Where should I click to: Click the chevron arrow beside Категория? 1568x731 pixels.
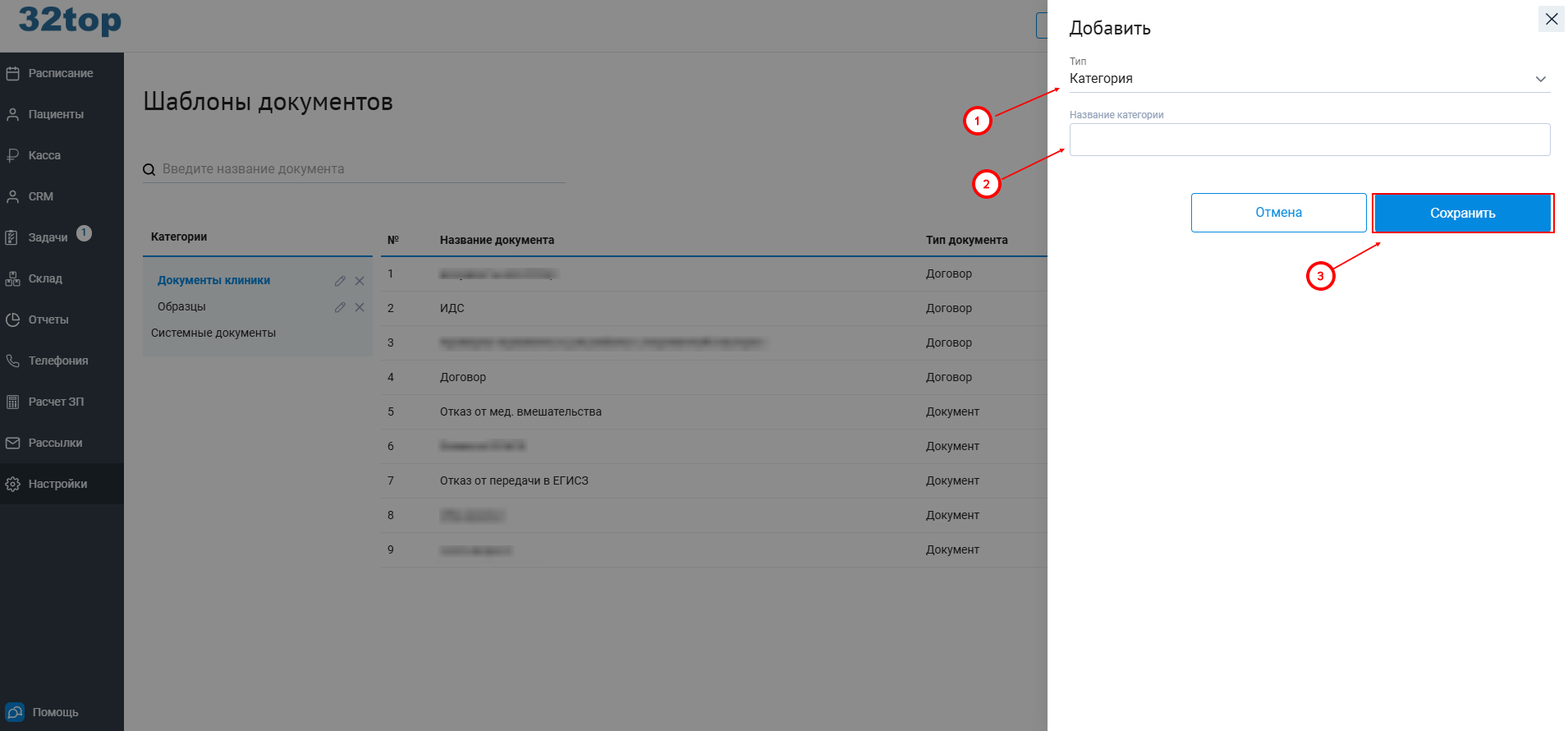pos(1540,79)
